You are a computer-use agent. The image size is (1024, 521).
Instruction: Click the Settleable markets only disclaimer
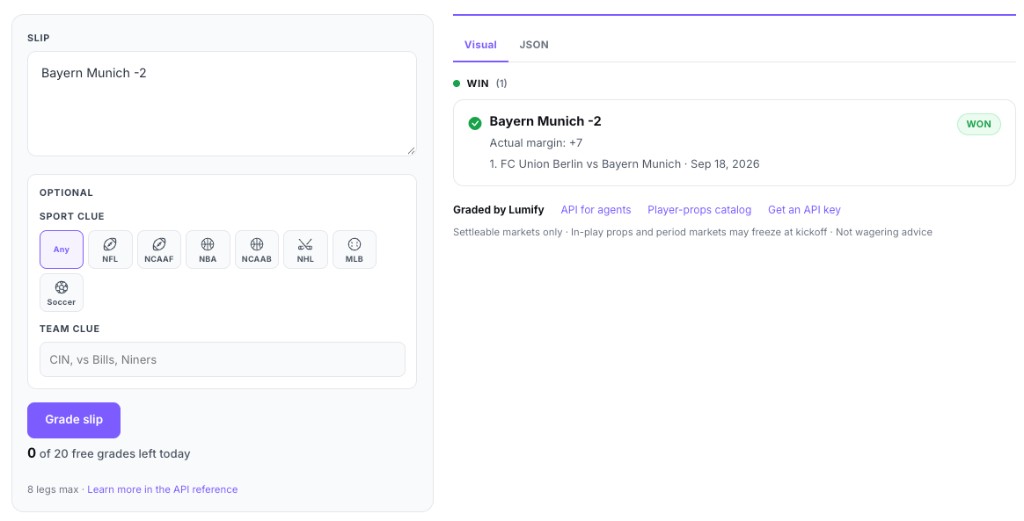[x=693, y=232]
